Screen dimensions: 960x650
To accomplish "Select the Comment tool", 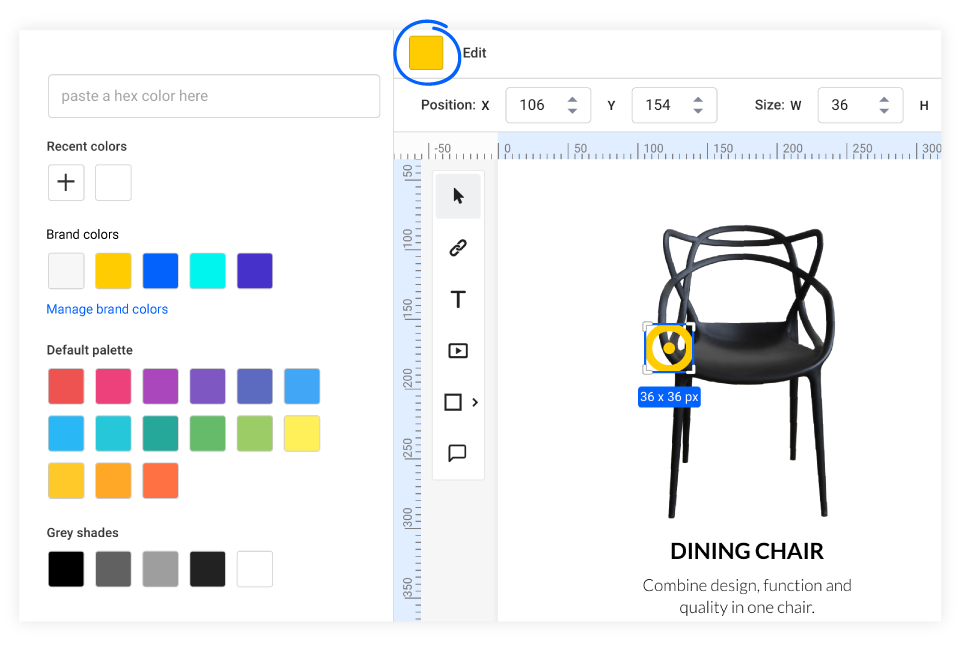I will tap(458, 453).
